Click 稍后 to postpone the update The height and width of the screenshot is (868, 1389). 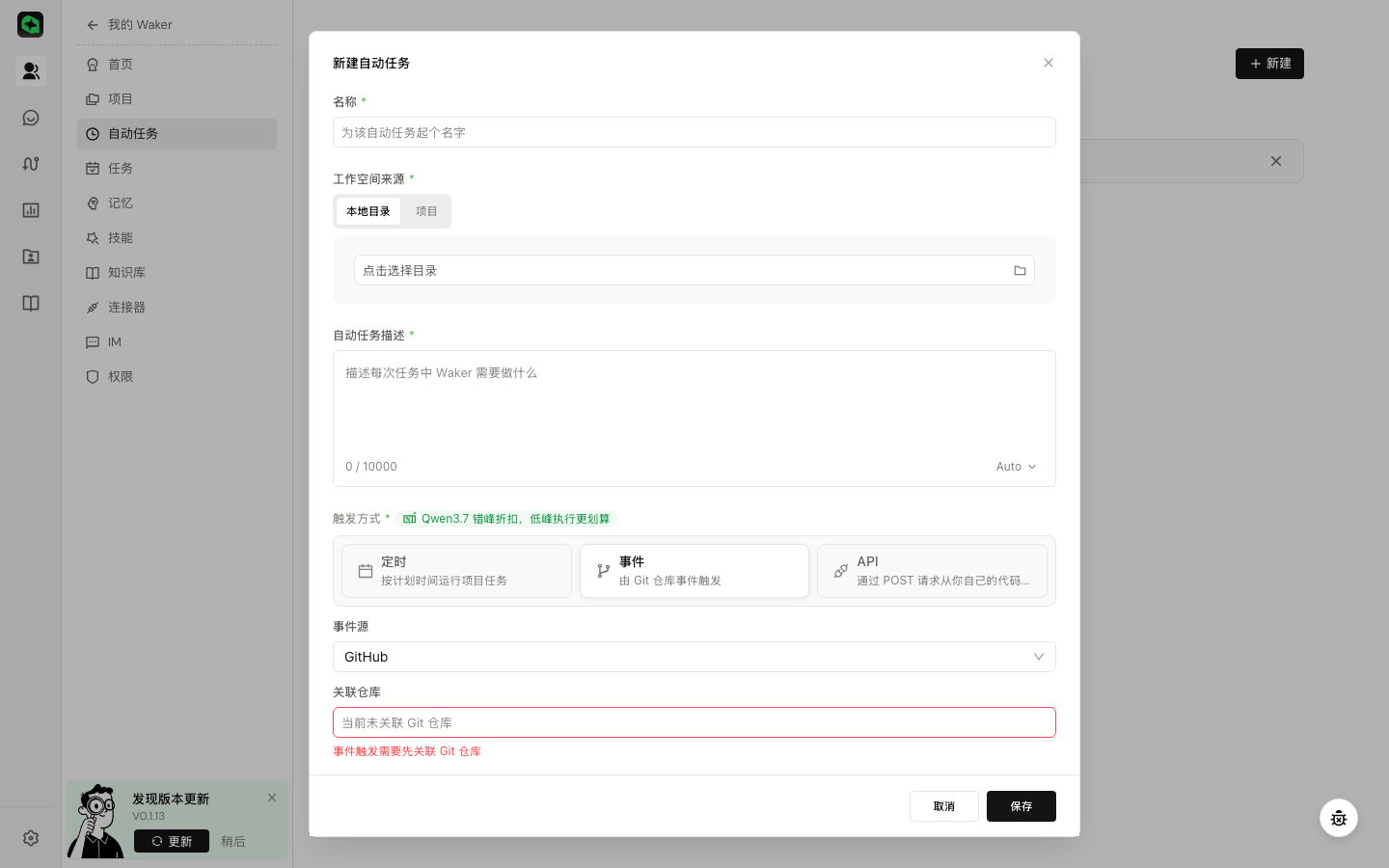232,841
